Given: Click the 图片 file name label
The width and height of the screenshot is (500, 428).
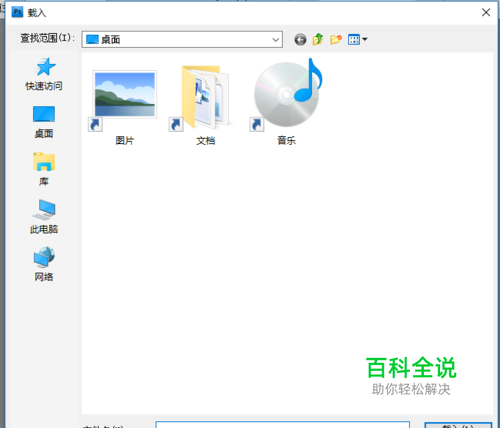Looking at the screenshot, I should click(125, 141).
